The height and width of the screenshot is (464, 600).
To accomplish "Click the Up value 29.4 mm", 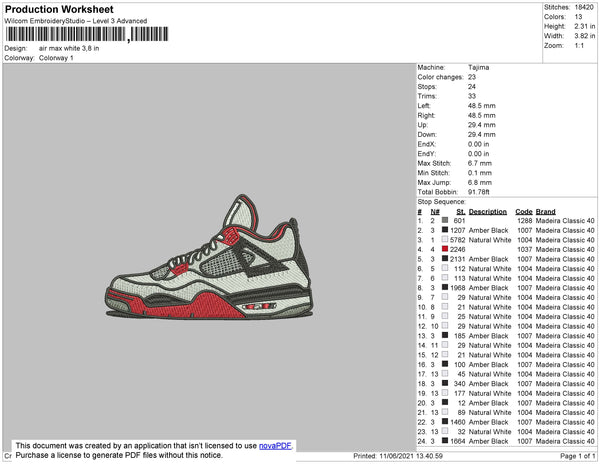I will pos(482,125).
